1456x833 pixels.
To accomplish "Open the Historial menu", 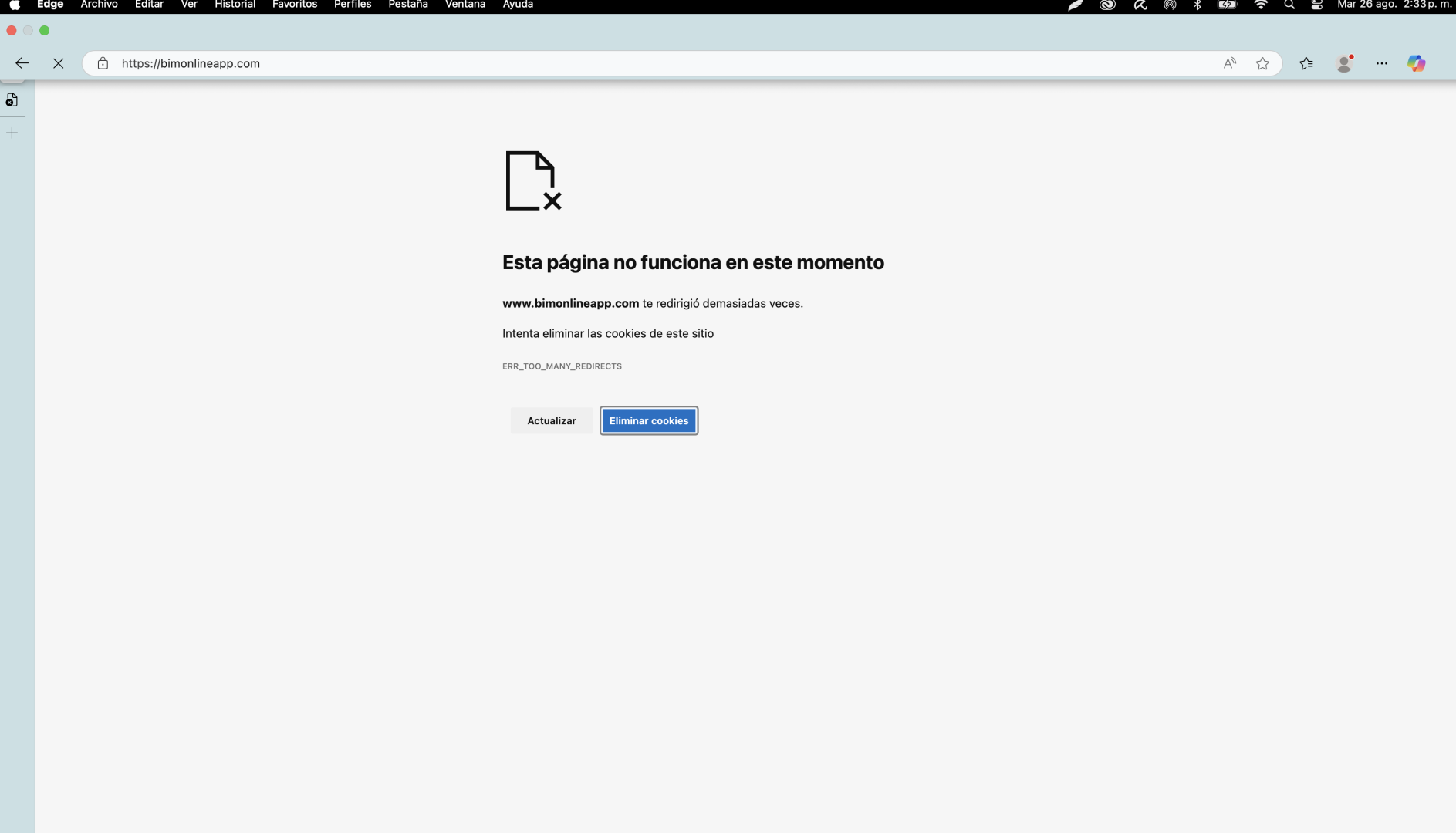I will pos(235,5).
